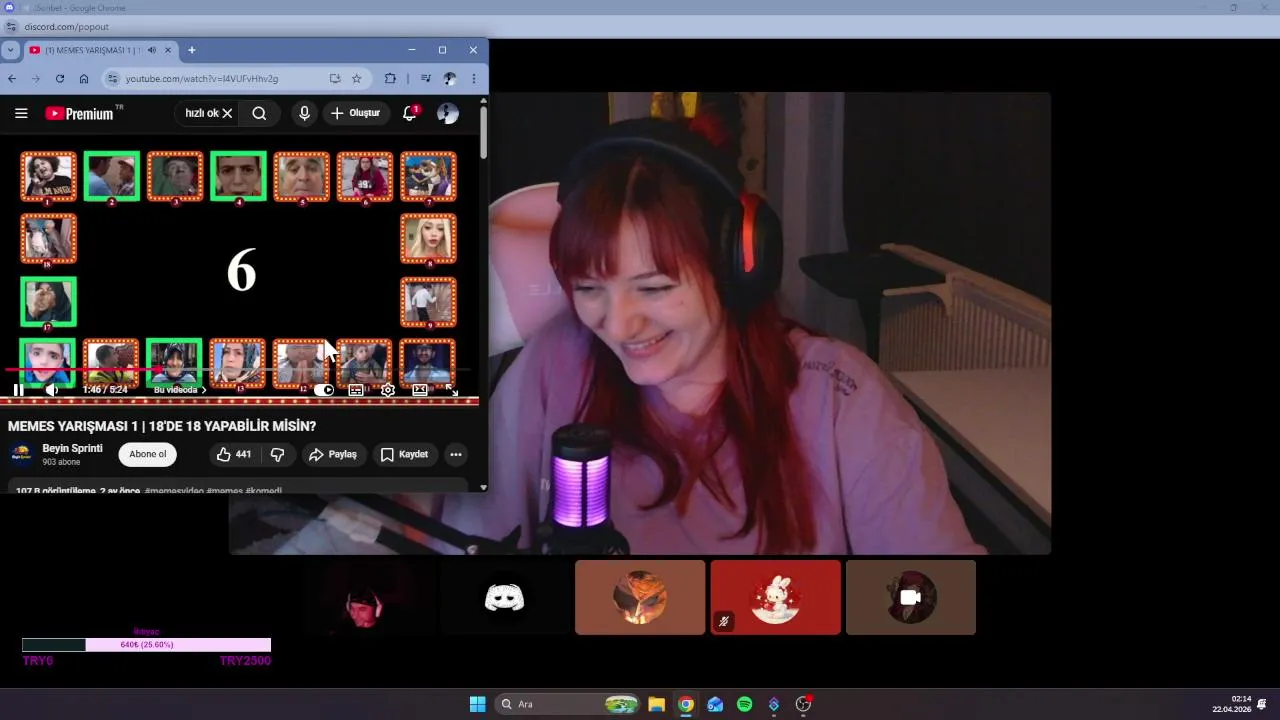Switch to theater mode

point(420,390)
